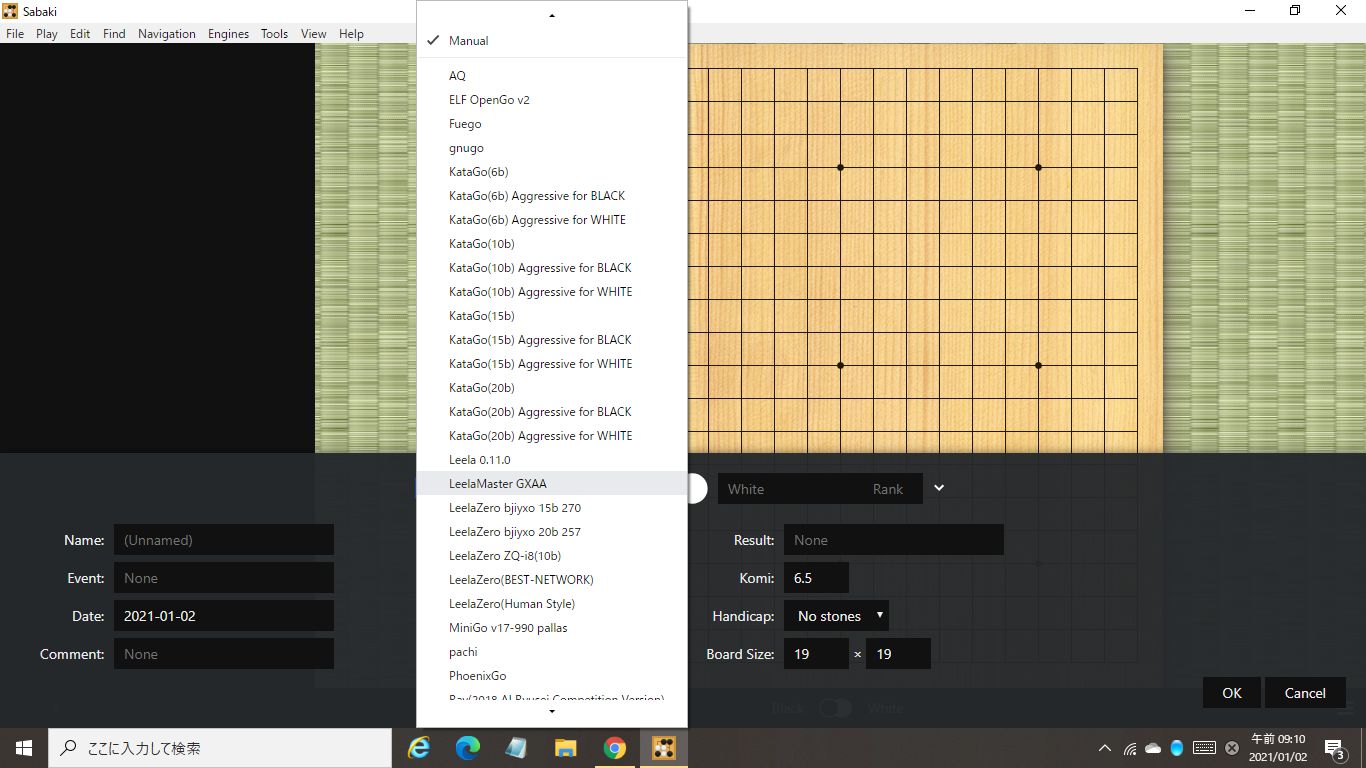Screen dimensions: 1366x768
Task: Open the Handicap 'No stones' dropdown
Action: click(836, 616)
